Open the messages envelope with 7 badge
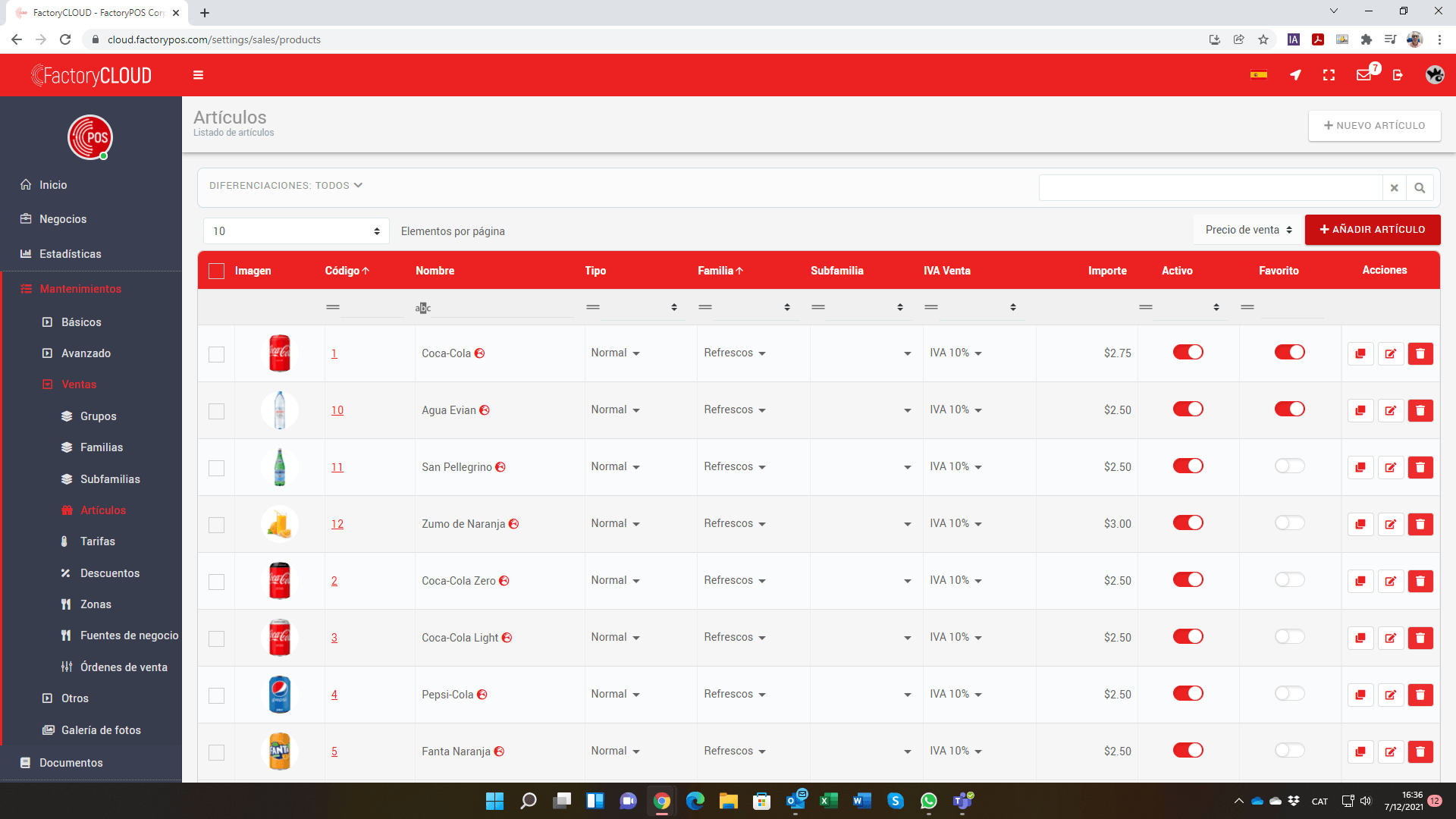This screenshot has width=1456, height=819. [1365, 74]
